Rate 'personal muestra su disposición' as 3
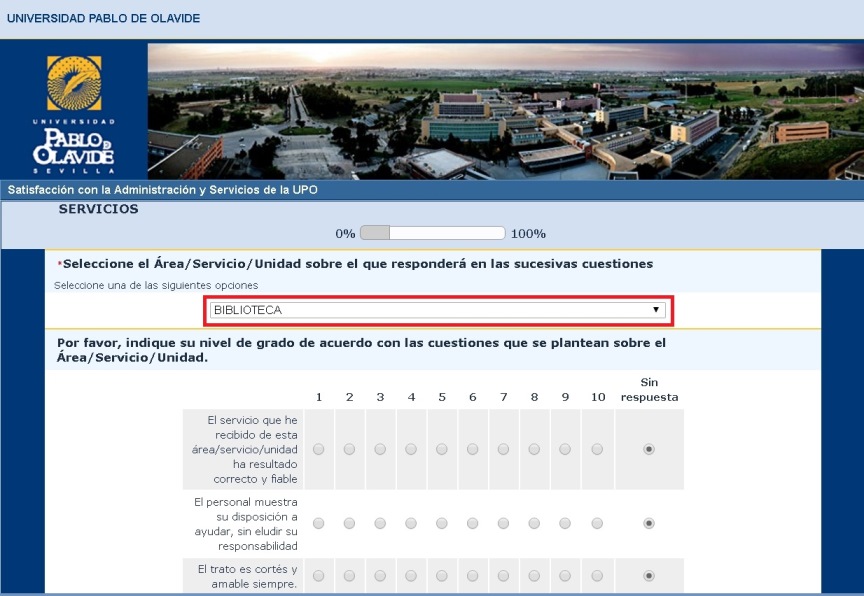864x596 pixels. 380,523
